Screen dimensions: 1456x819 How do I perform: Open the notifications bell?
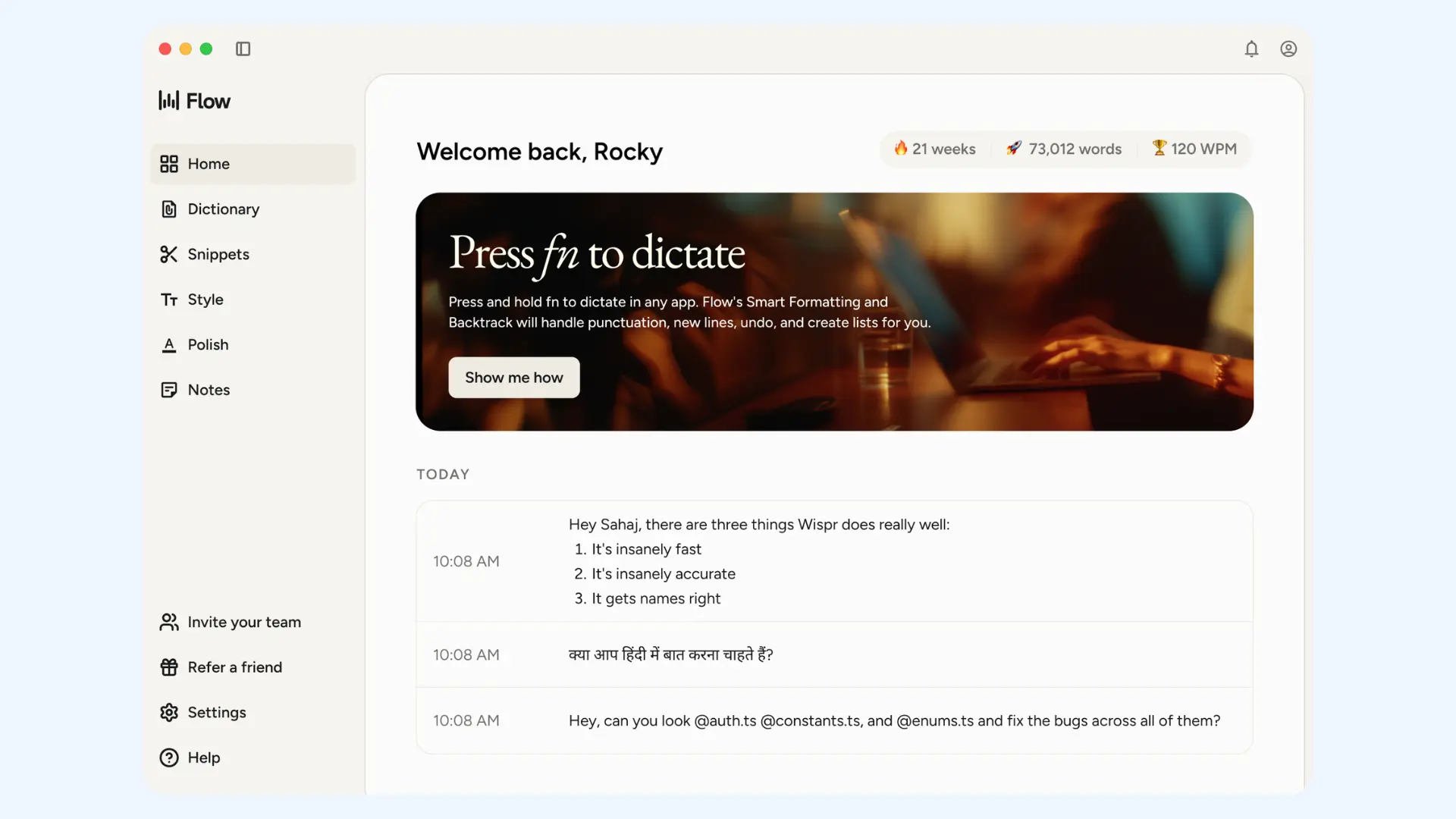point(1251,49)
